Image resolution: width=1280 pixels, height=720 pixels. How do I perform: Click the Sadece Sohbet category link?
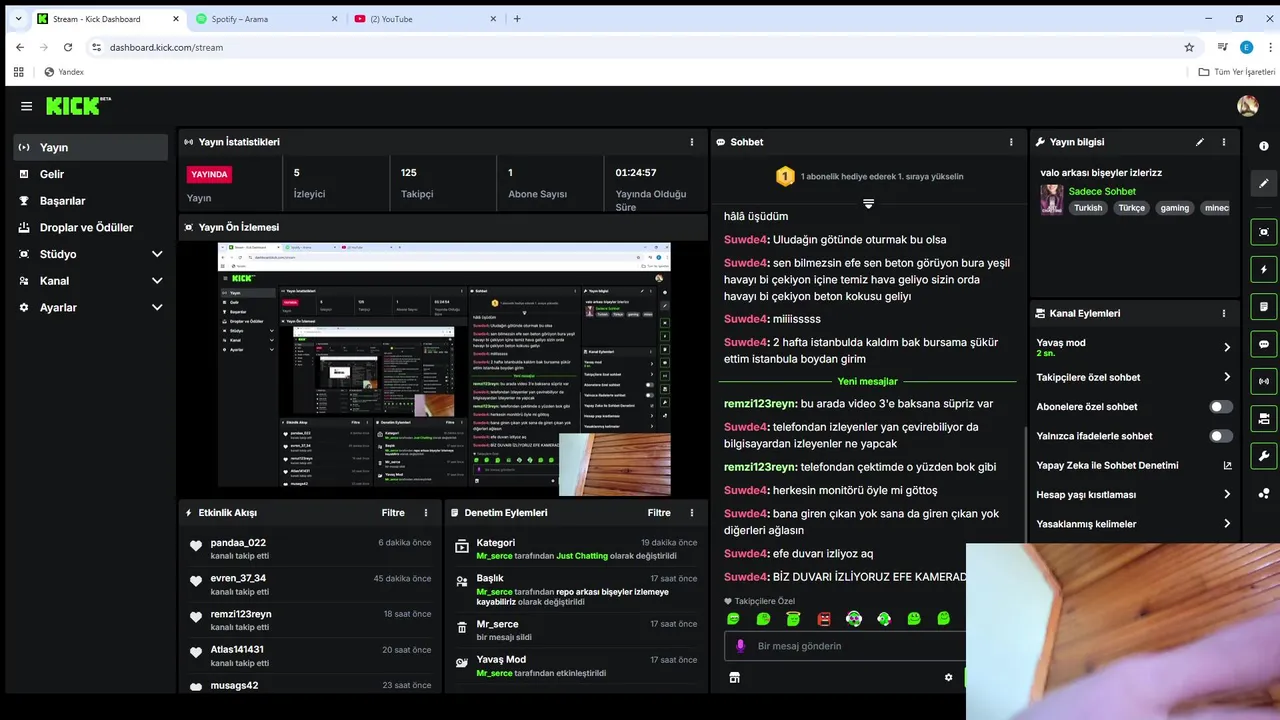point(1102,191)
